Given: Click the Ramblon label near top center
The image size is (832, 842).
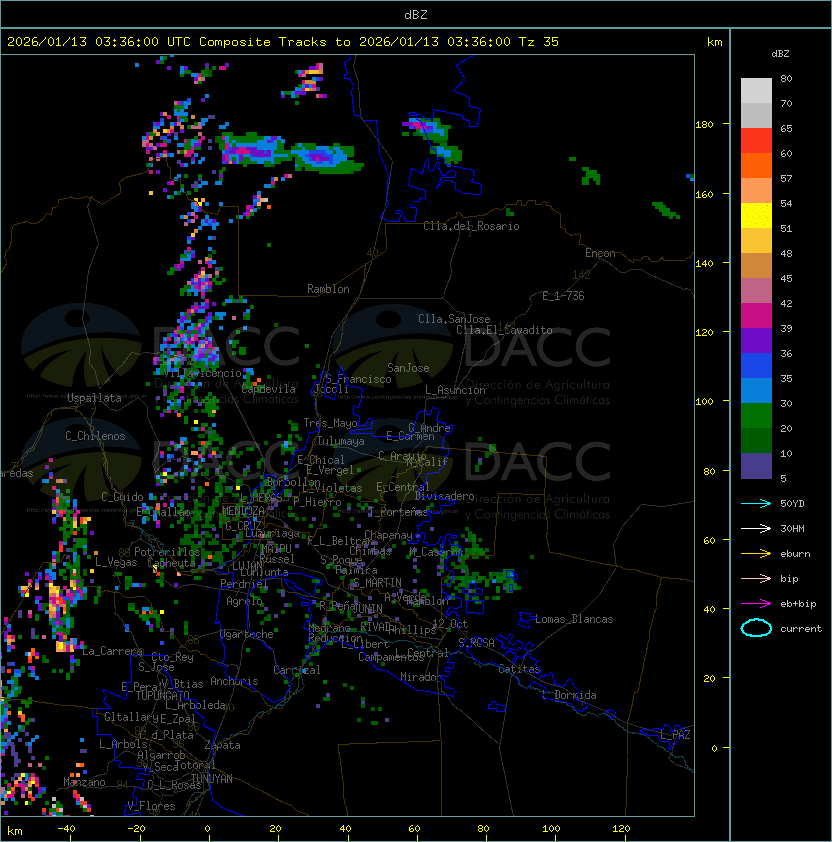Looking at the screenshot, I should tap(328, 289).
